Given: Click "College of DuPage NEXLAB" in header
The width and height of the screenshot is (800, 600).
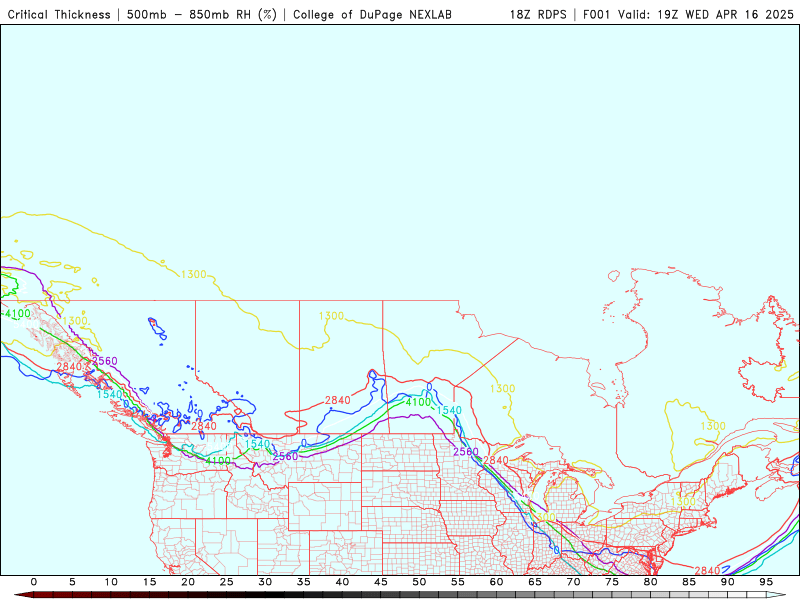Looking at the screenshot, I should (x=372, y=15).
